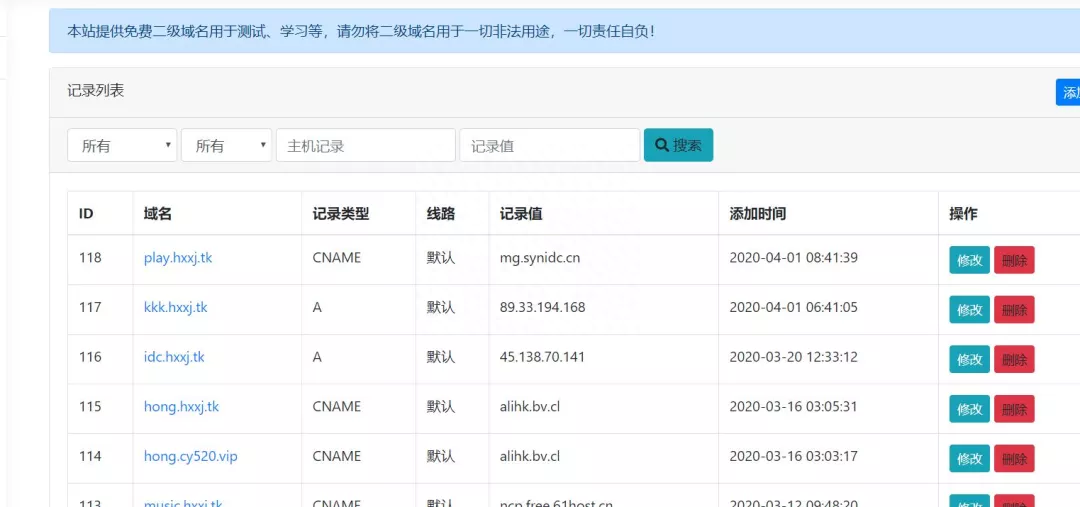Delete record 114 hong.cy520.vip
Viewport: 1080px width, 507px height.
[x=1014, y=458]
